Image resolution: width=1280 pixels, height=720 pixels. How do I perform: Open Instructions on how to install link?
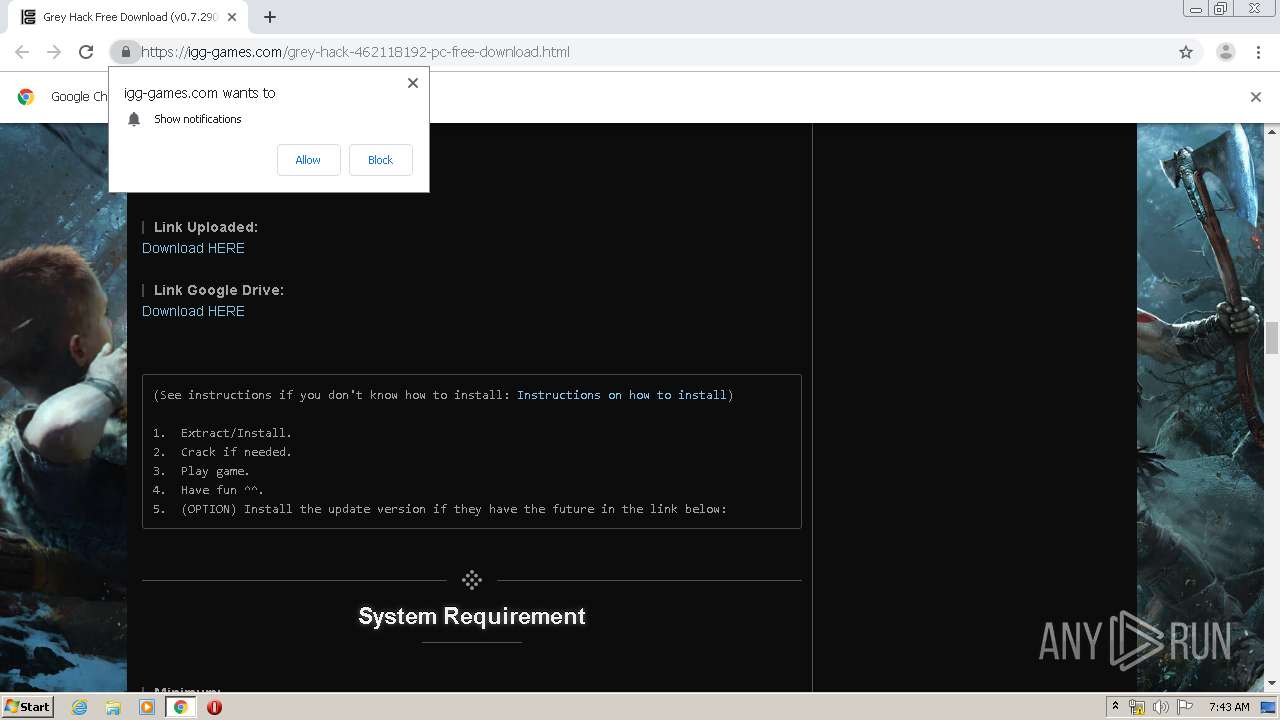(x=621, y=395)
